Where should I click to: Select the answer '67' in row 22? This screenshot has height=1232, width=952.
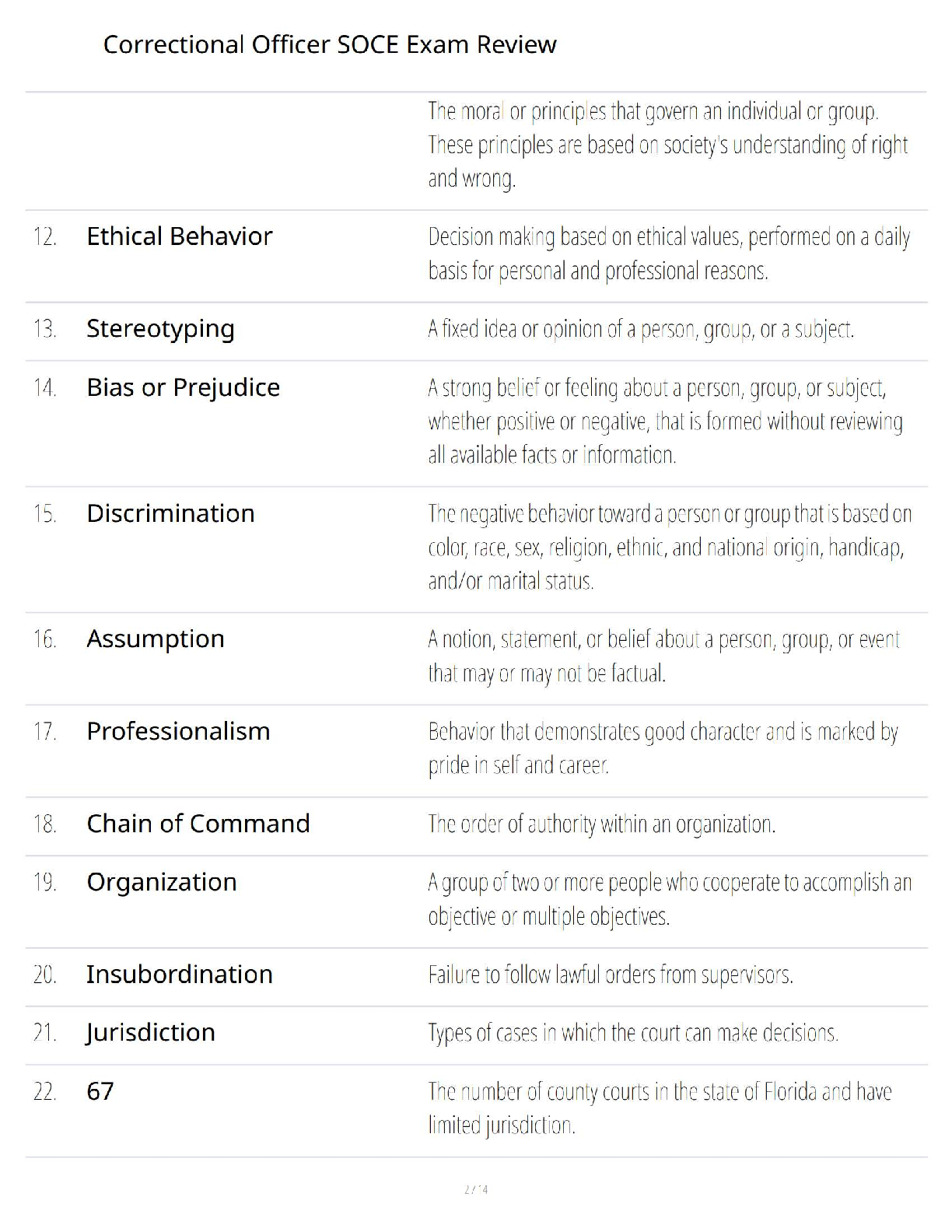[100, 1091]
